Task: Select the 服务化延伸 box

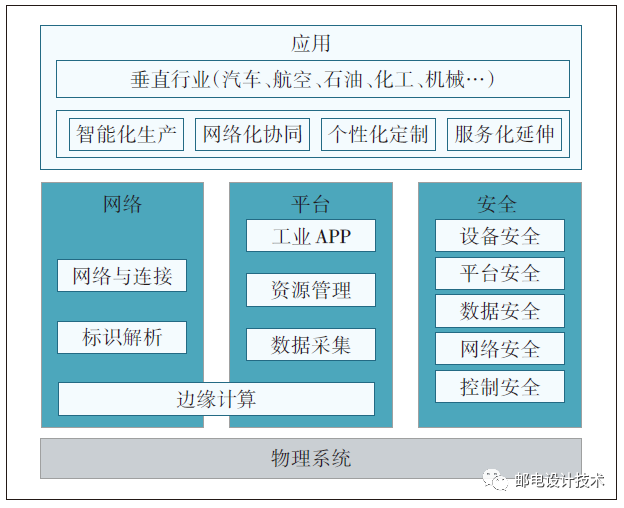Action: (x=505, y=134)
